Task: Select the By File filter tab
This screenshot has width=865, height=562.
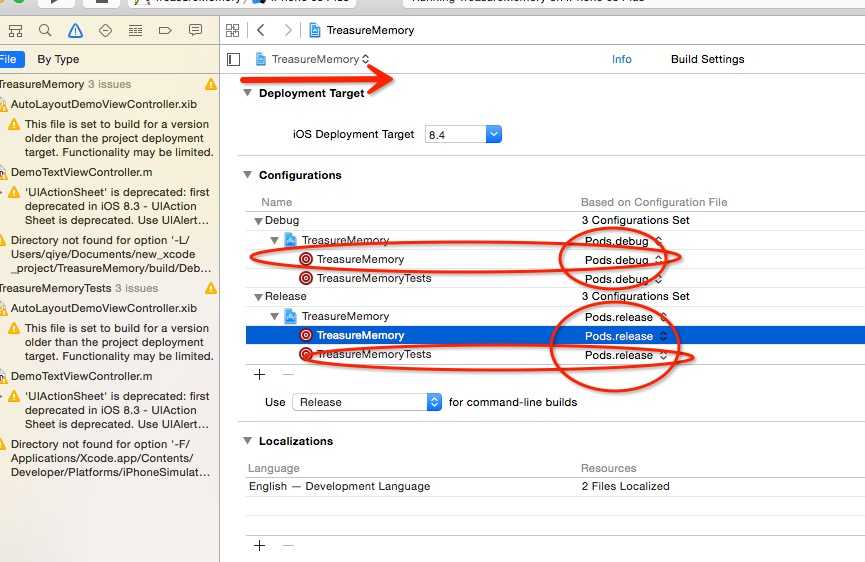Action: (11, 60)
